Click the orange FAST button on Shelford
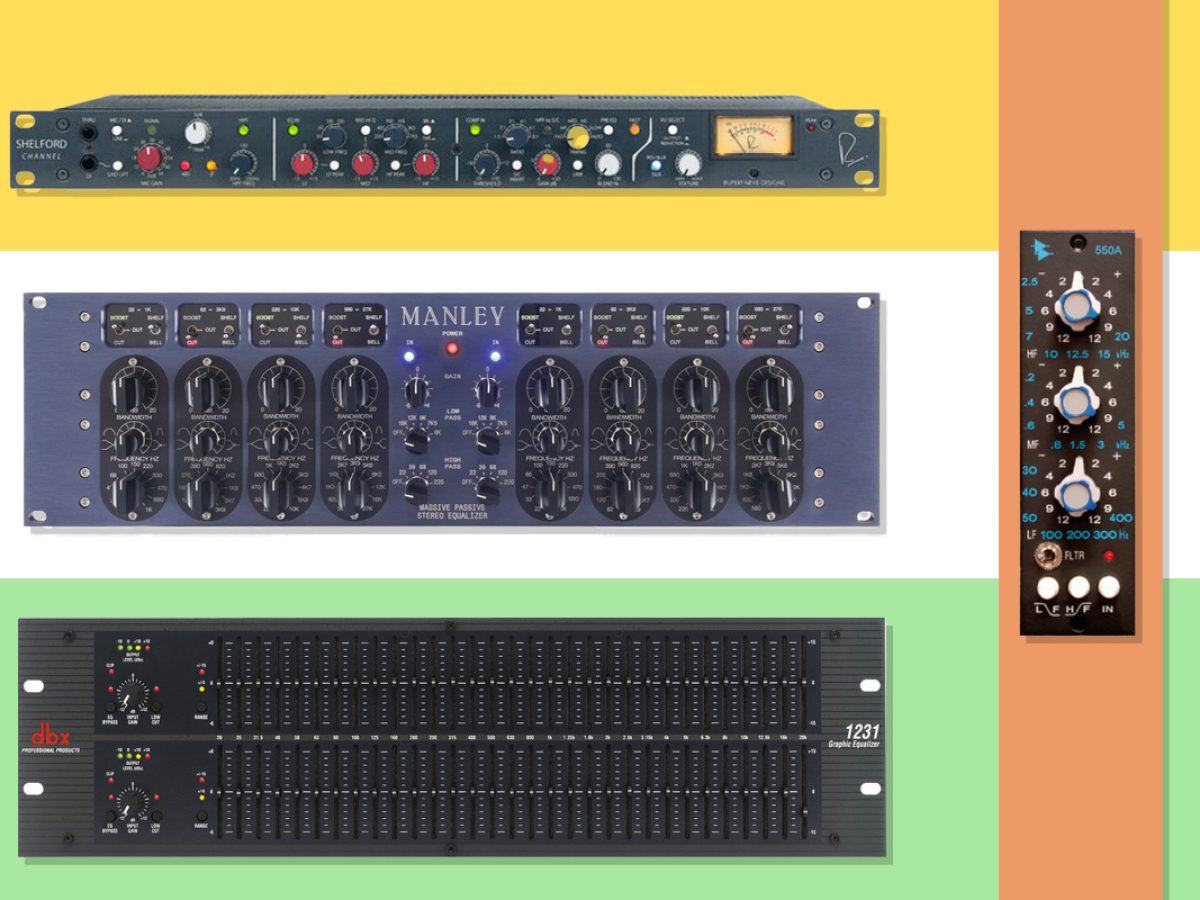 tap(635, 129)
